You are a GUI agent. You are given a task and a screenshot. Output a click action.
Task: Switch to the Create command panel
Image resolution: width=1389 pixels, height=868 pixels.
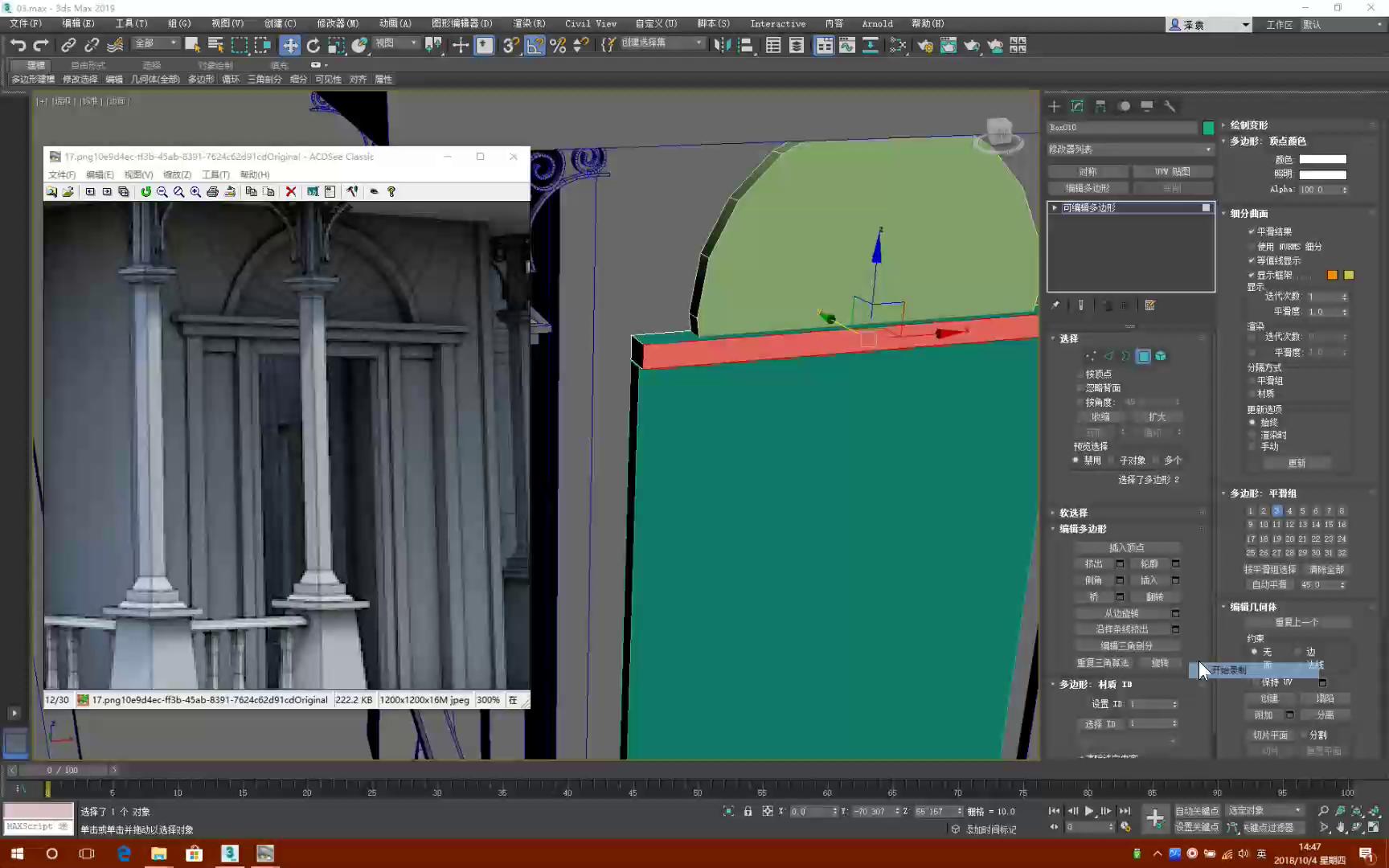(1055, 106)
